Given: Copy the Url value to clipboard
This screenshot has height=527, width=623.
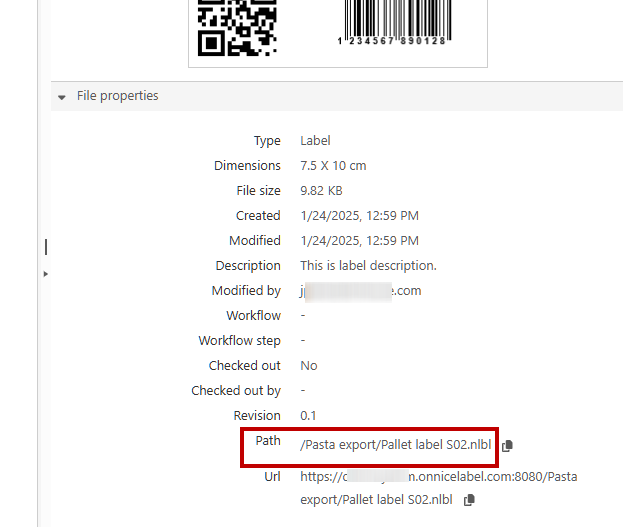Looking at the screenshot, I should 469,500.
